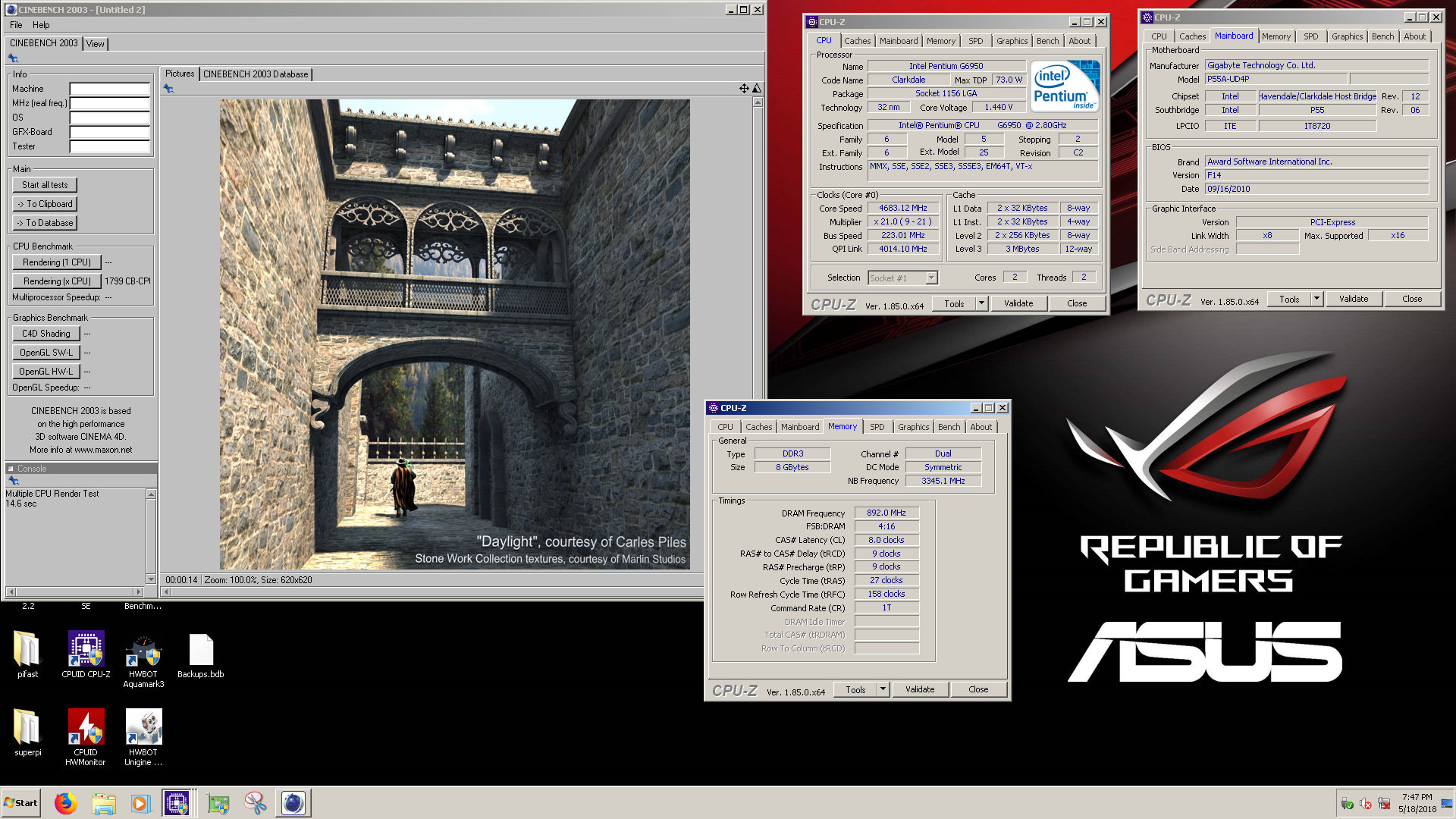Screen dimensions: 1456x819
Task: Launch HWBOT Aquamark3 desktop shortcut
Action: tap(143, 661)
